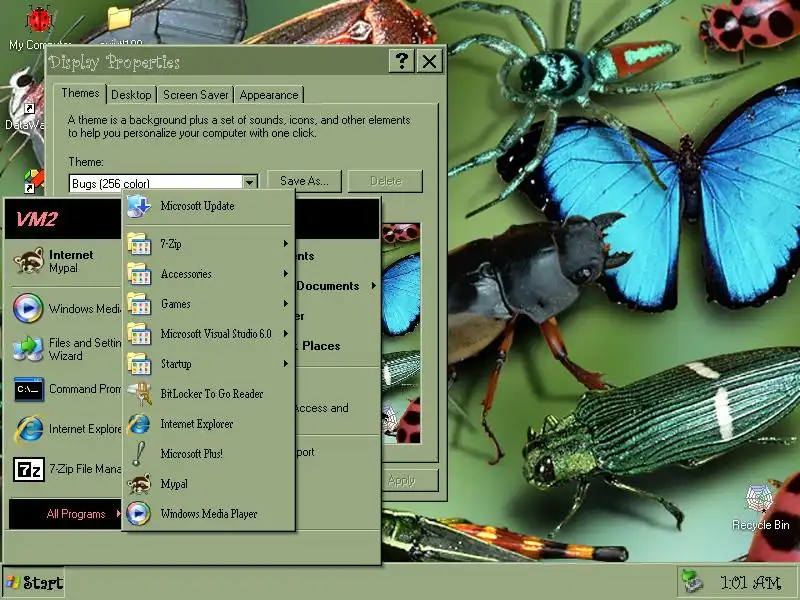The image size is (800, 600).
Task: Open the Microsoft Update icon in programs menu
Action: tap(139, 206)
